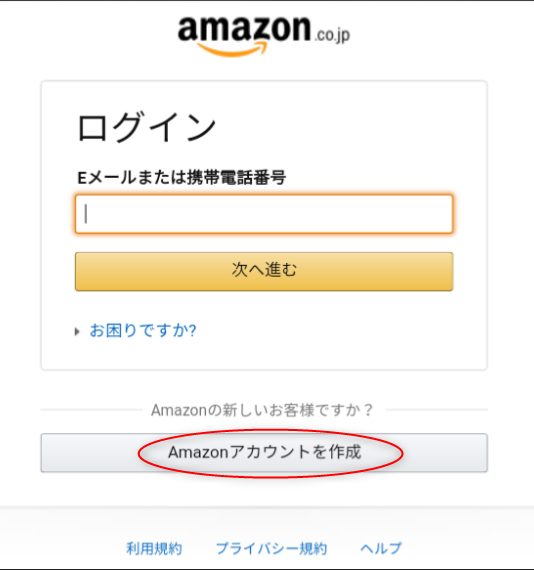Click the .co.jp suffix of the logo
This screenshot has width=534, height=570.
(332, 35)
